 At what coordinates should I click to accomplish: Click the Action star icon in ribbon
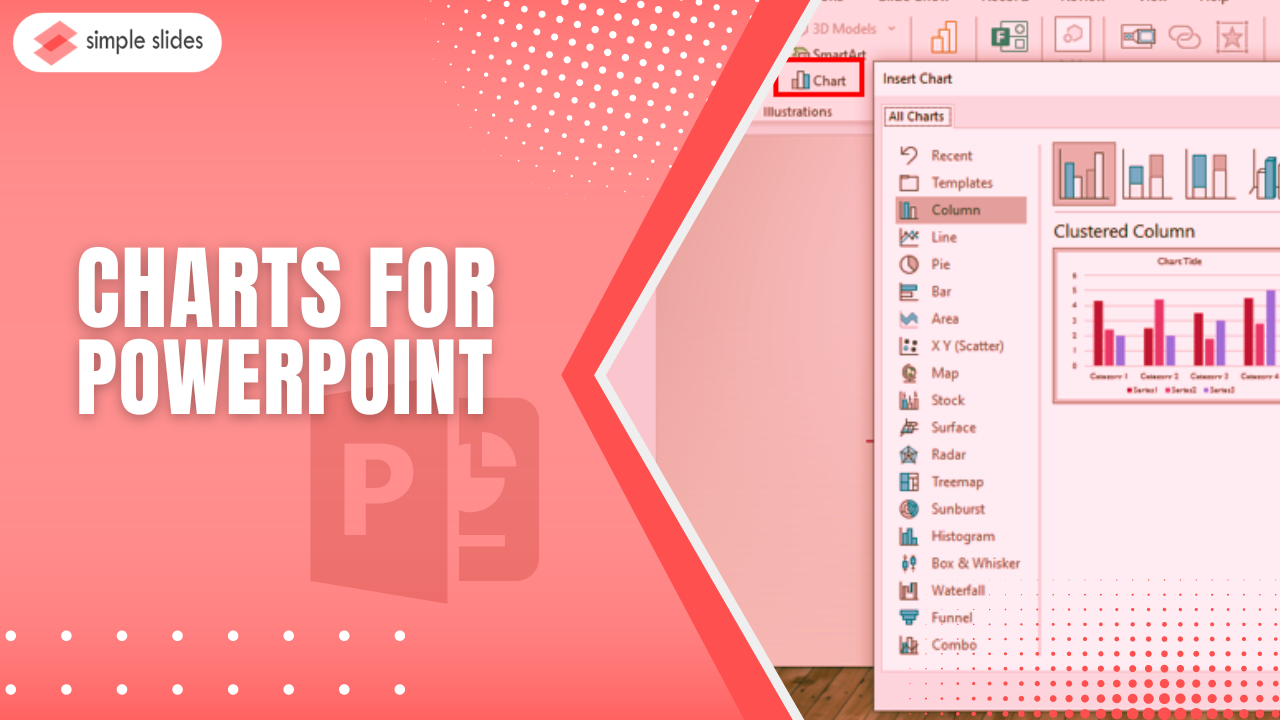point(1231,37)
